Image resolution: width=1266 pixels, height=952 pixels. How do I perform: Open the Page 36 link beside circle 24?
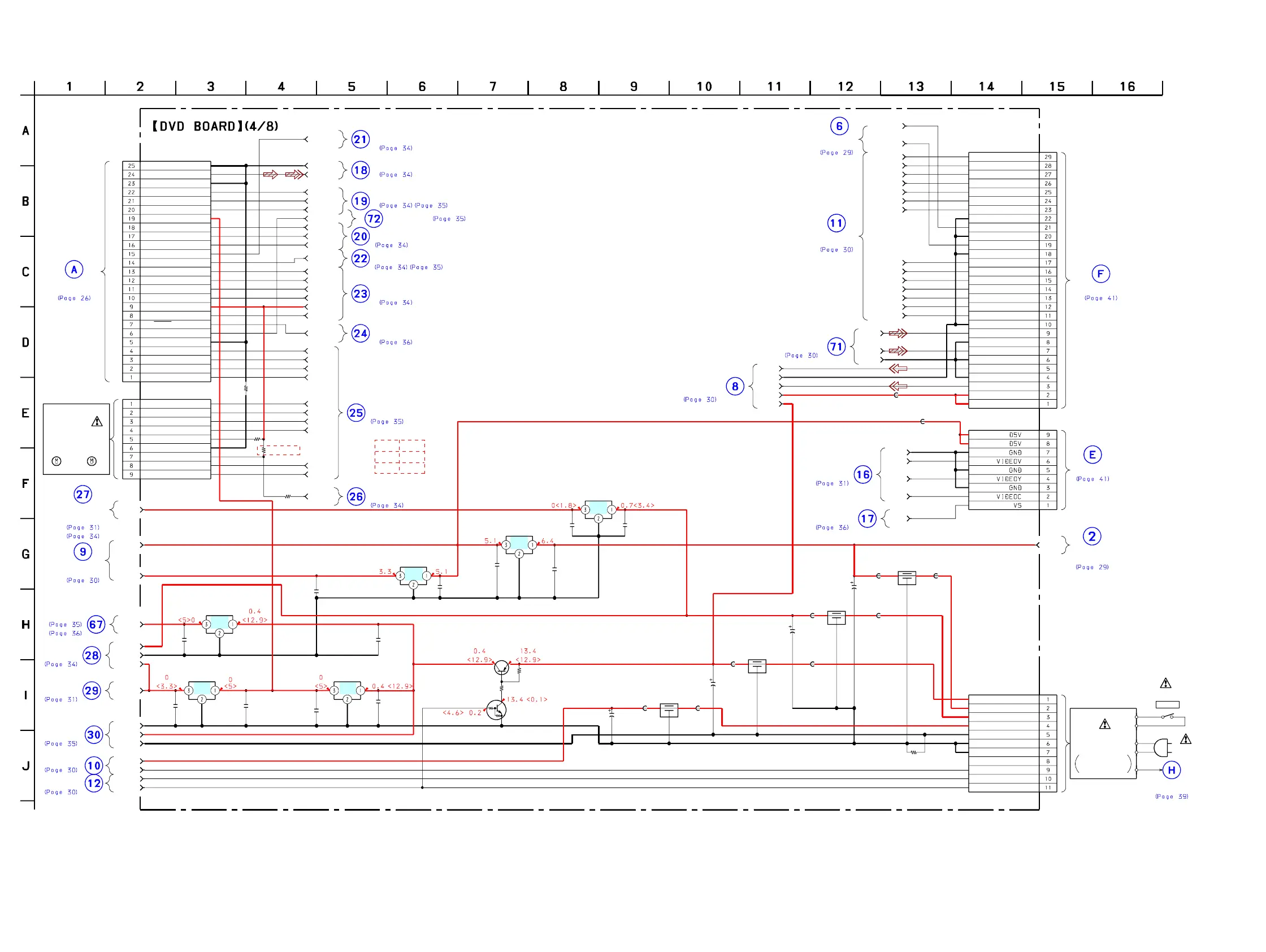pos(396,343)
